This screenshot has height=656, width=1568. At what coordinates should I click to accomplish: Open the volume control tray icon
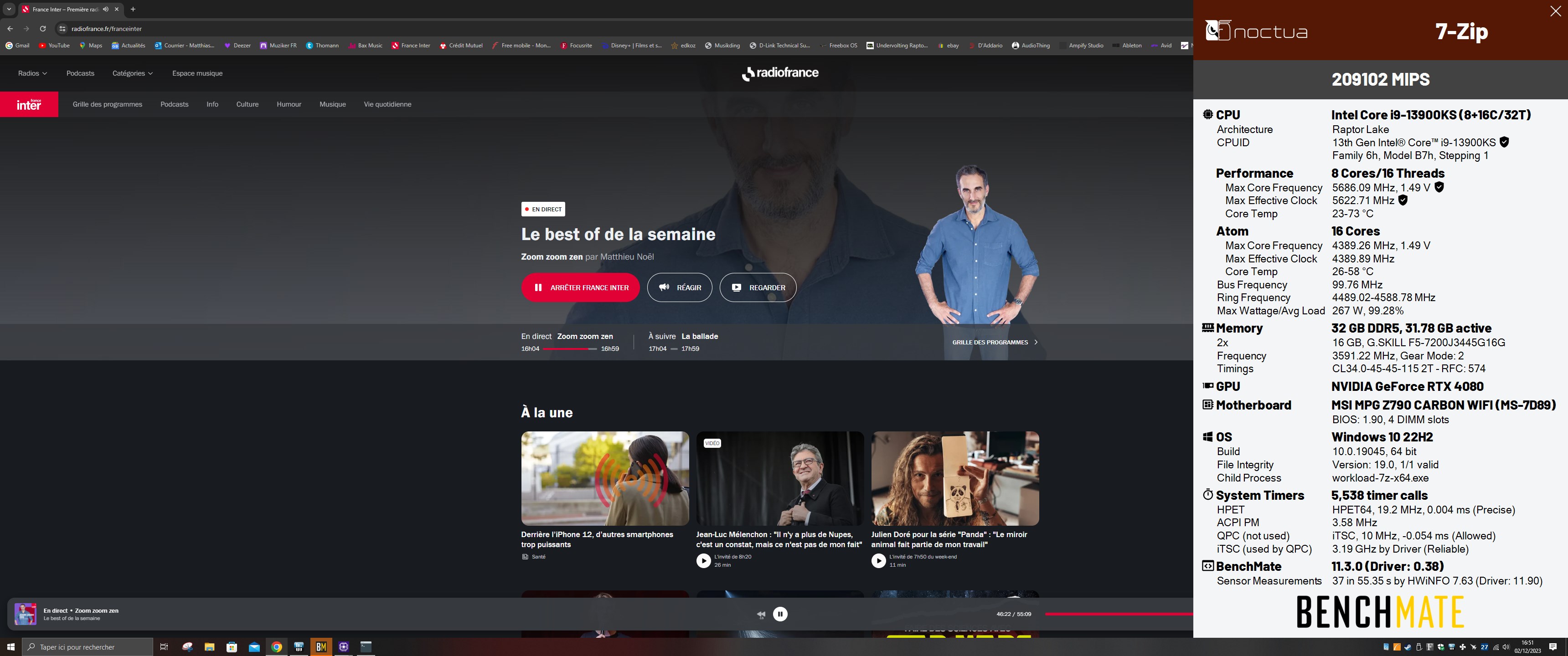pos(1506,647)
